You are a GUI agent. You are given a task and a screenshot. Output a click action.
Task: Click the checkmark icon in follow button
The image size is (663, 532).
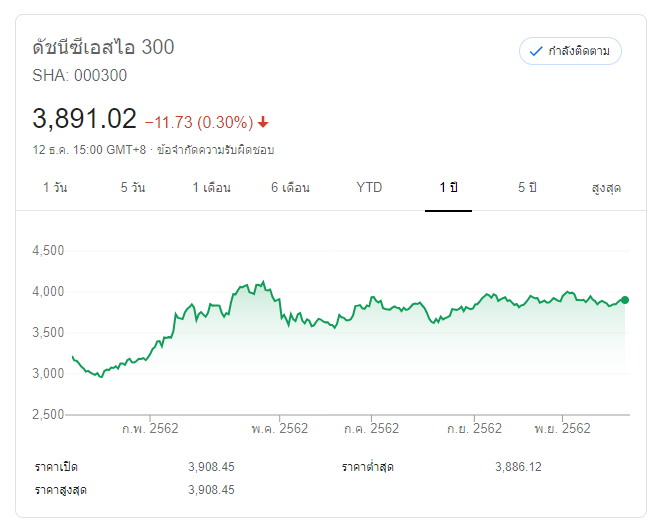click(535, 51)
